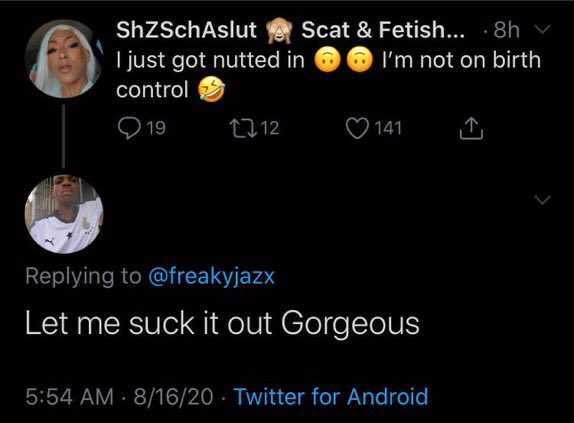Screen dimensions: 574x423
Task: Open the original poster's profile picture
Action: click(x=64, y=59)
